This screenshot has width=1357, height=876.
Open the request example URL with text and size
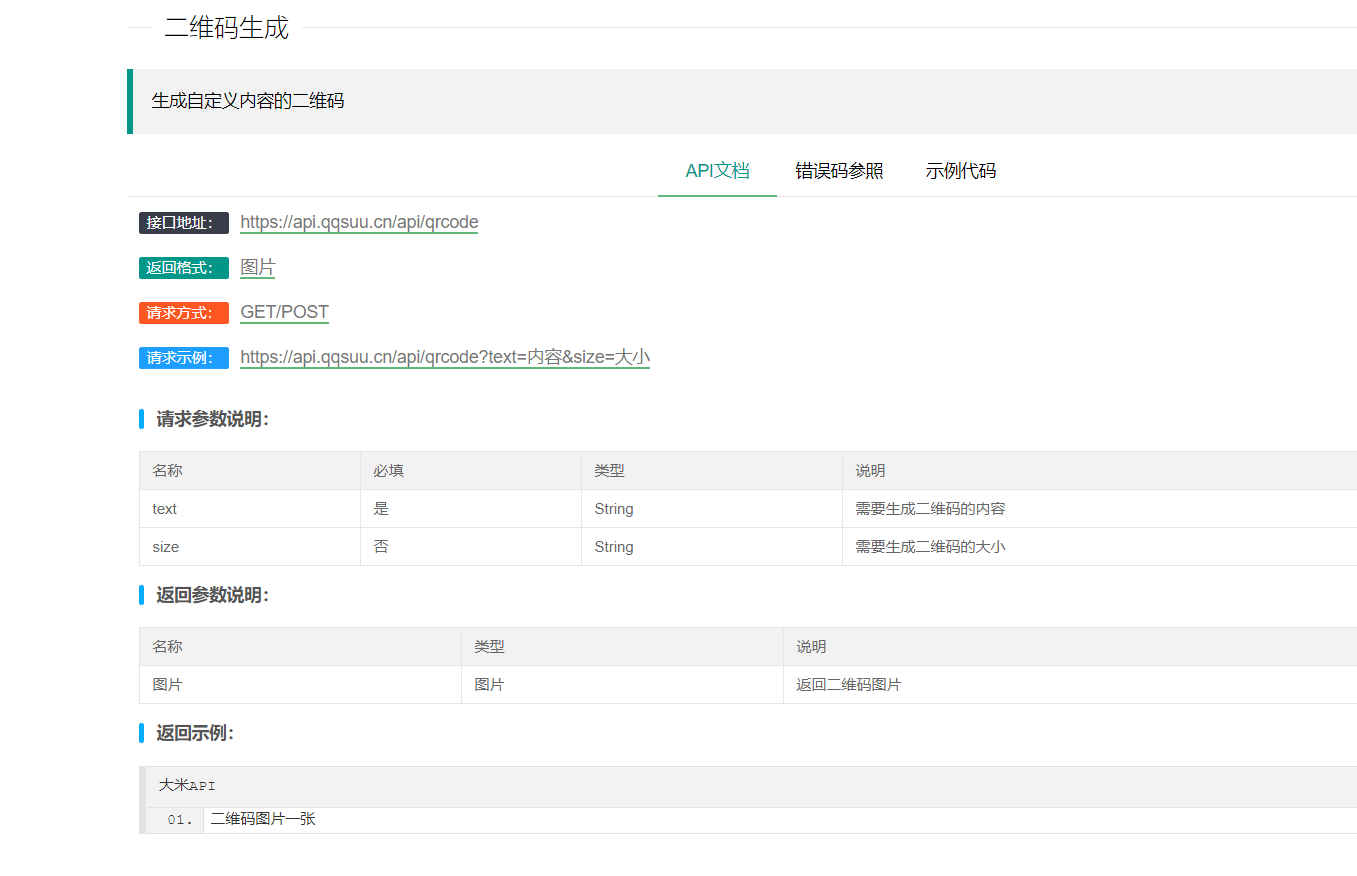click(x=445, y=357)
